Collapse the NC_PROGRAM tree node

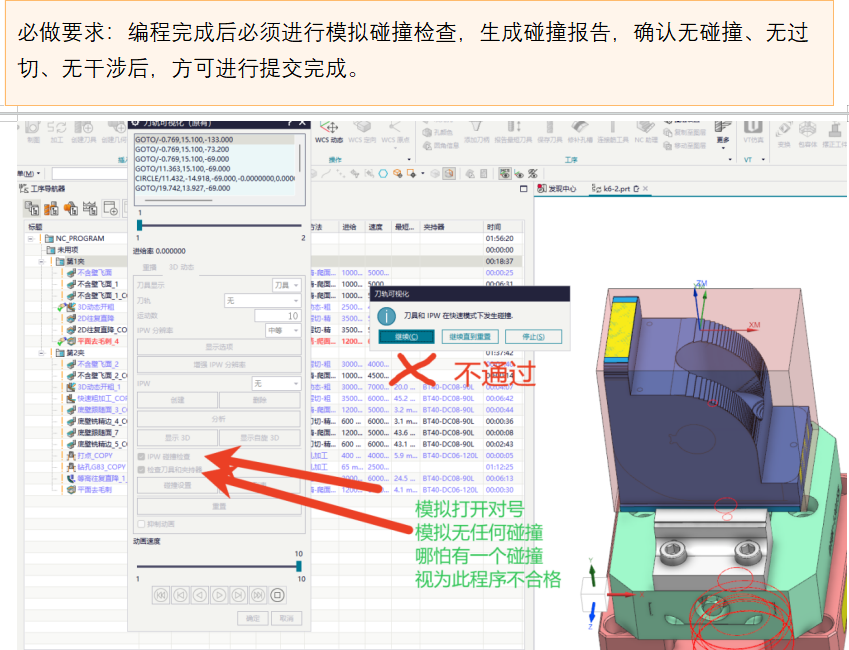31,239
